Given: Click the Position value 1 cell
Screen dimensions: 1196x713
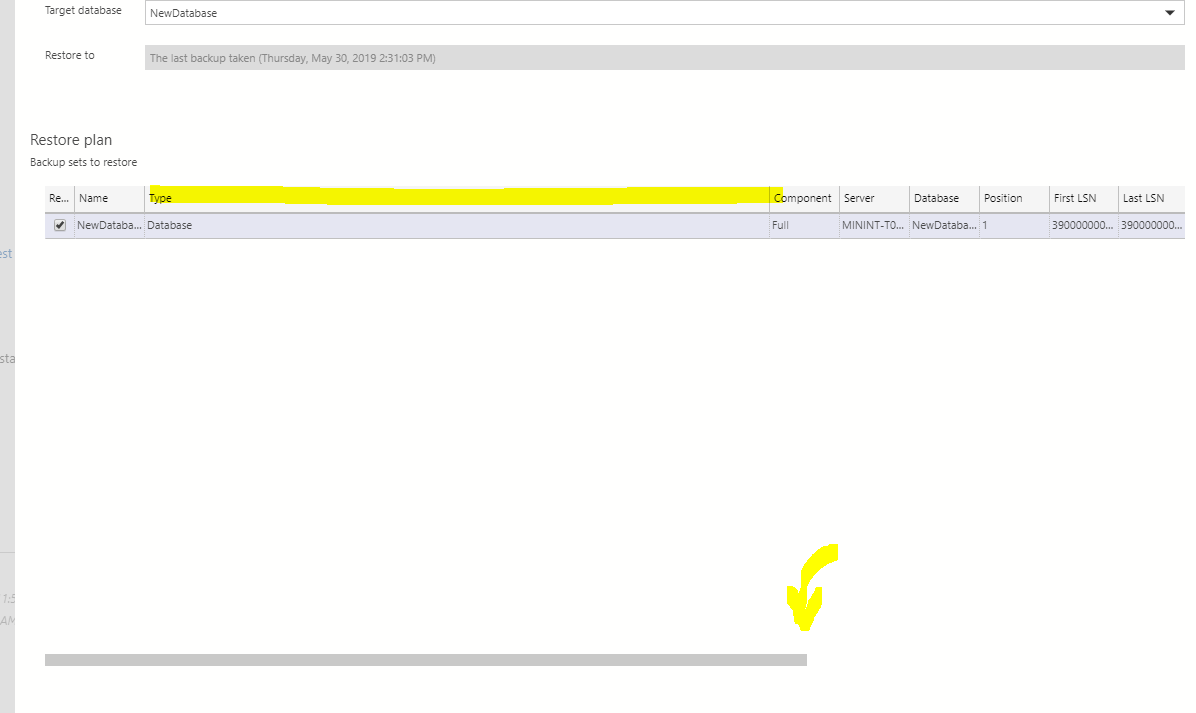Looking at the screenshot, I should [986, 225].
